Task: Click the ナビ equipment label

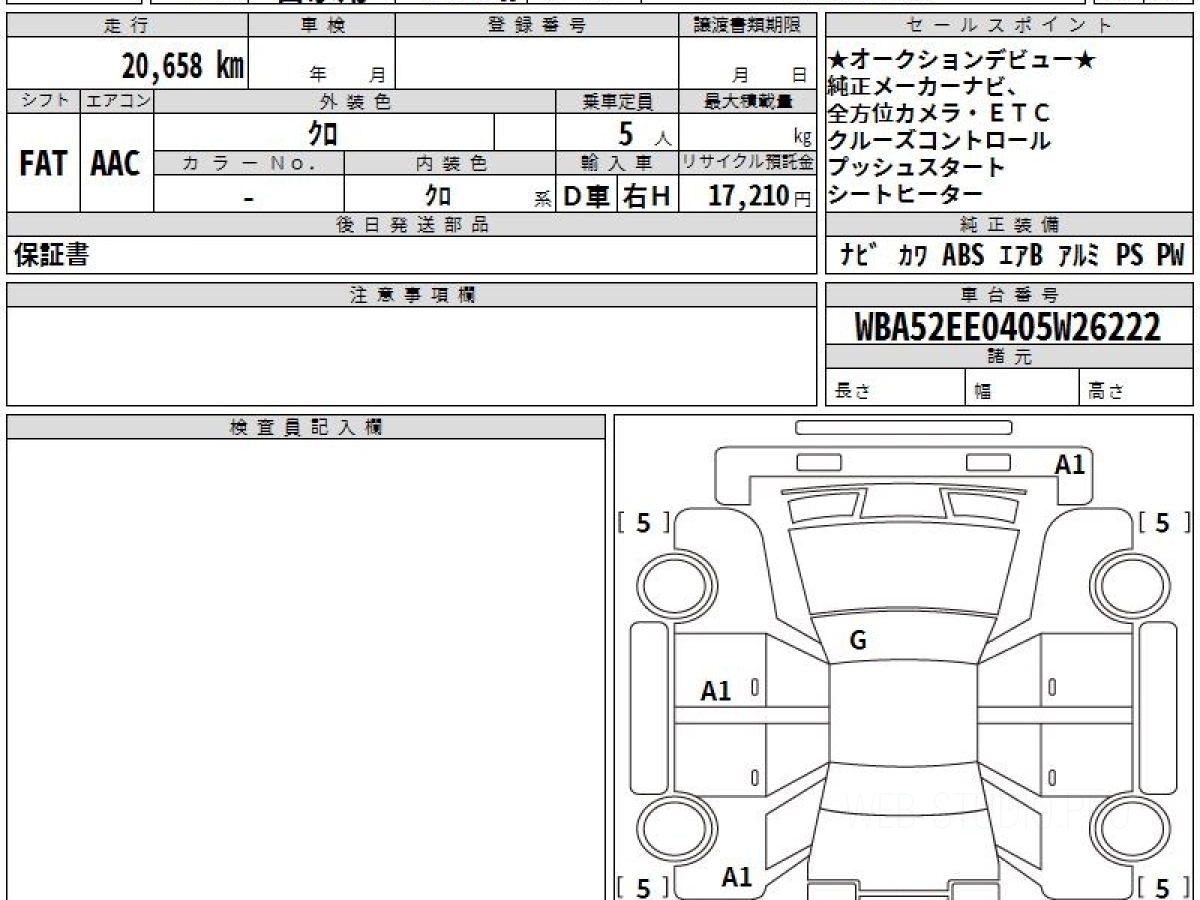Action: pyautogui.click(x=859, y=256)
